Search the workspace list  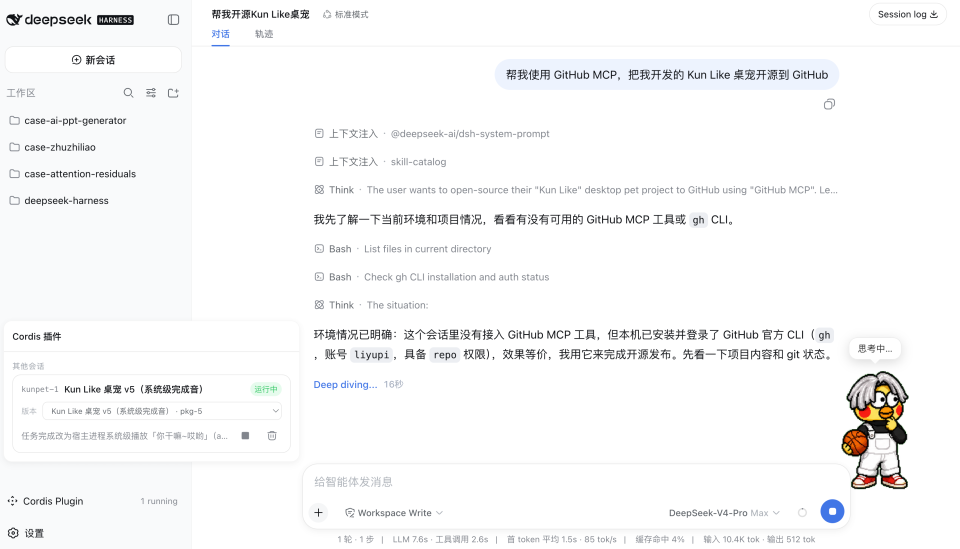click(x=128, y=93)
